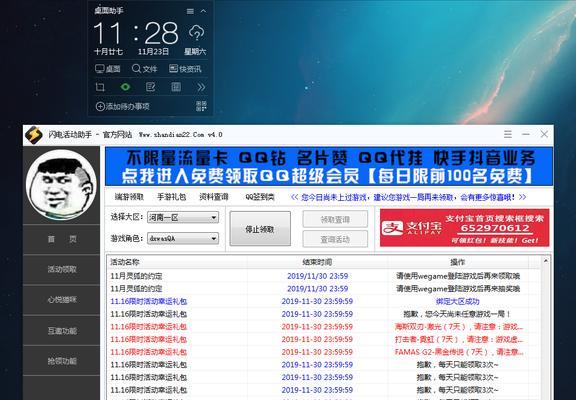Image resolution: width=576 pixels, height=400 pixels.
Task: Open 活动领取 in the sidebar
Action: 61,269
